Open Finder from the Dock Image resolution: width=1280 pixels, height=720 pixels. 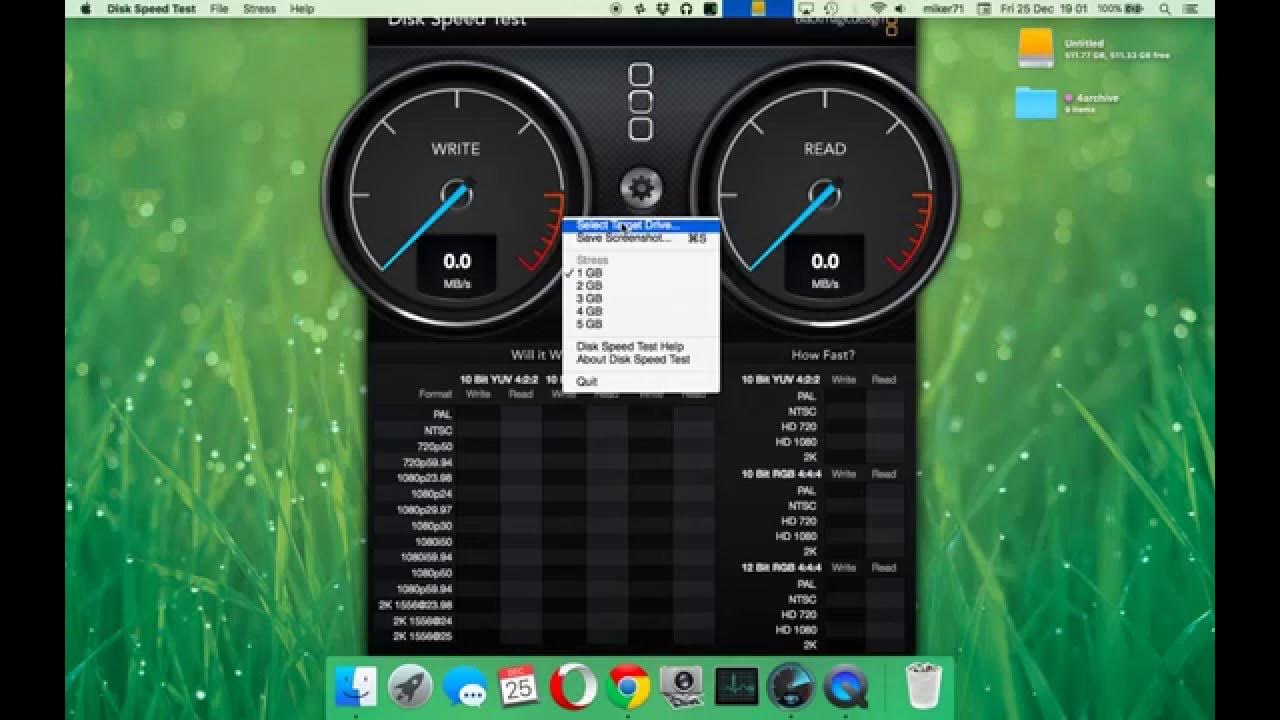(x=355, y=687)
